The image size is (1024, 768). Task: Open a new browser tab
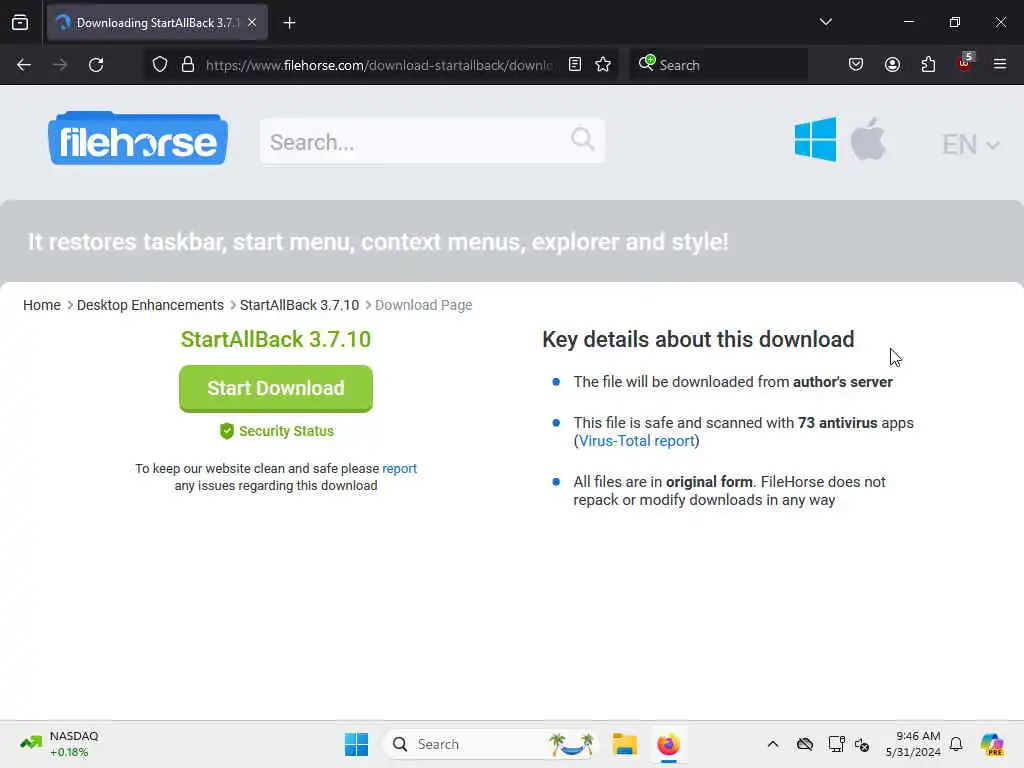click(289, 23)
